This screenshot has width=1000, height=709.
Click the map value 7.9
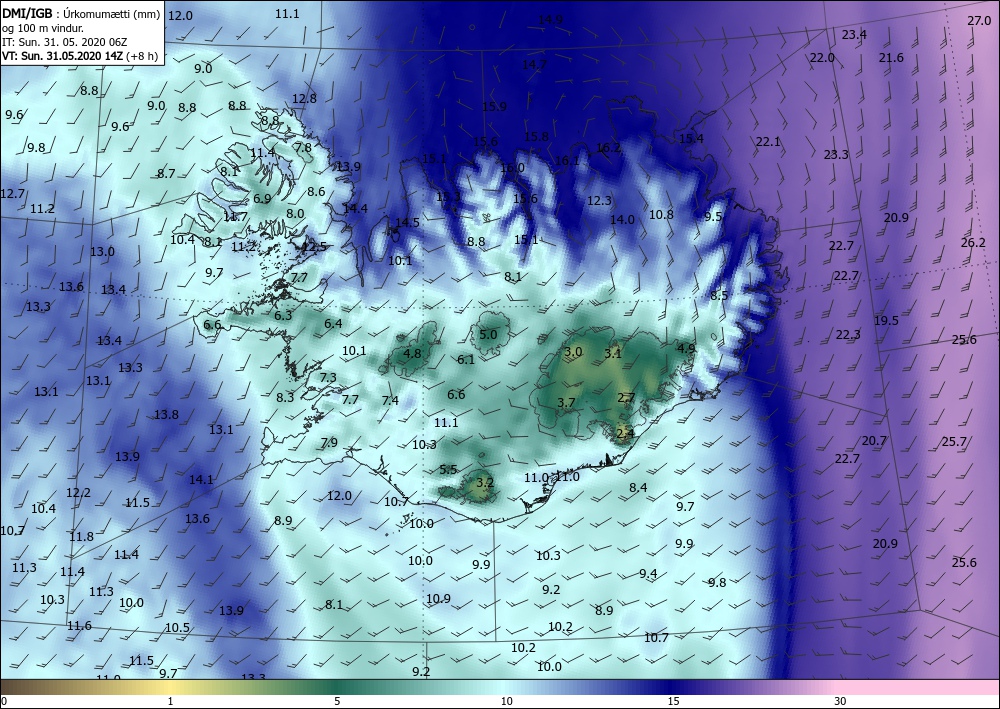coord(329,442)
